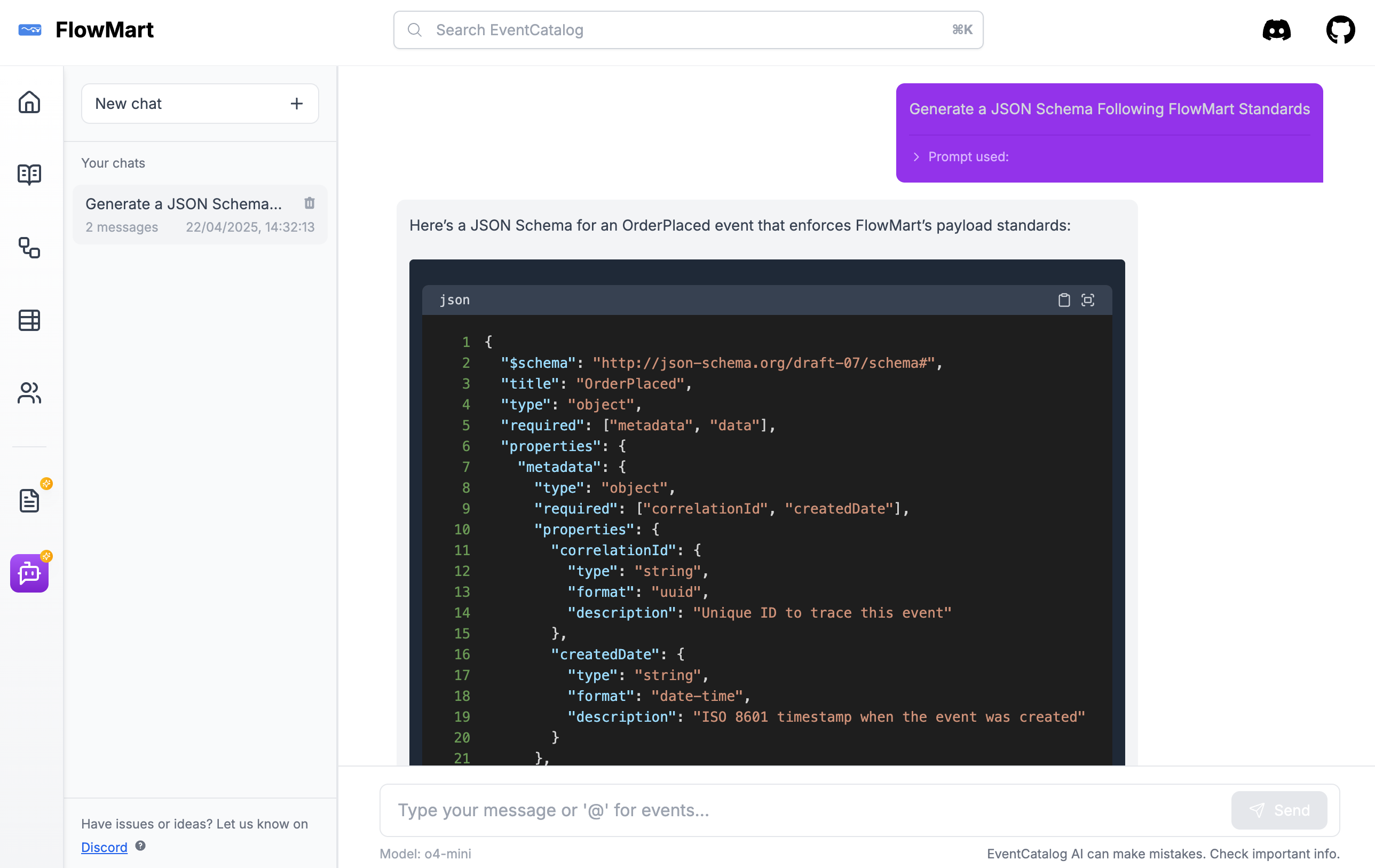This screenshot has width=1375, height=868.
Task: Expand the code block to fullscreen
Action: tap(1088, 300)
